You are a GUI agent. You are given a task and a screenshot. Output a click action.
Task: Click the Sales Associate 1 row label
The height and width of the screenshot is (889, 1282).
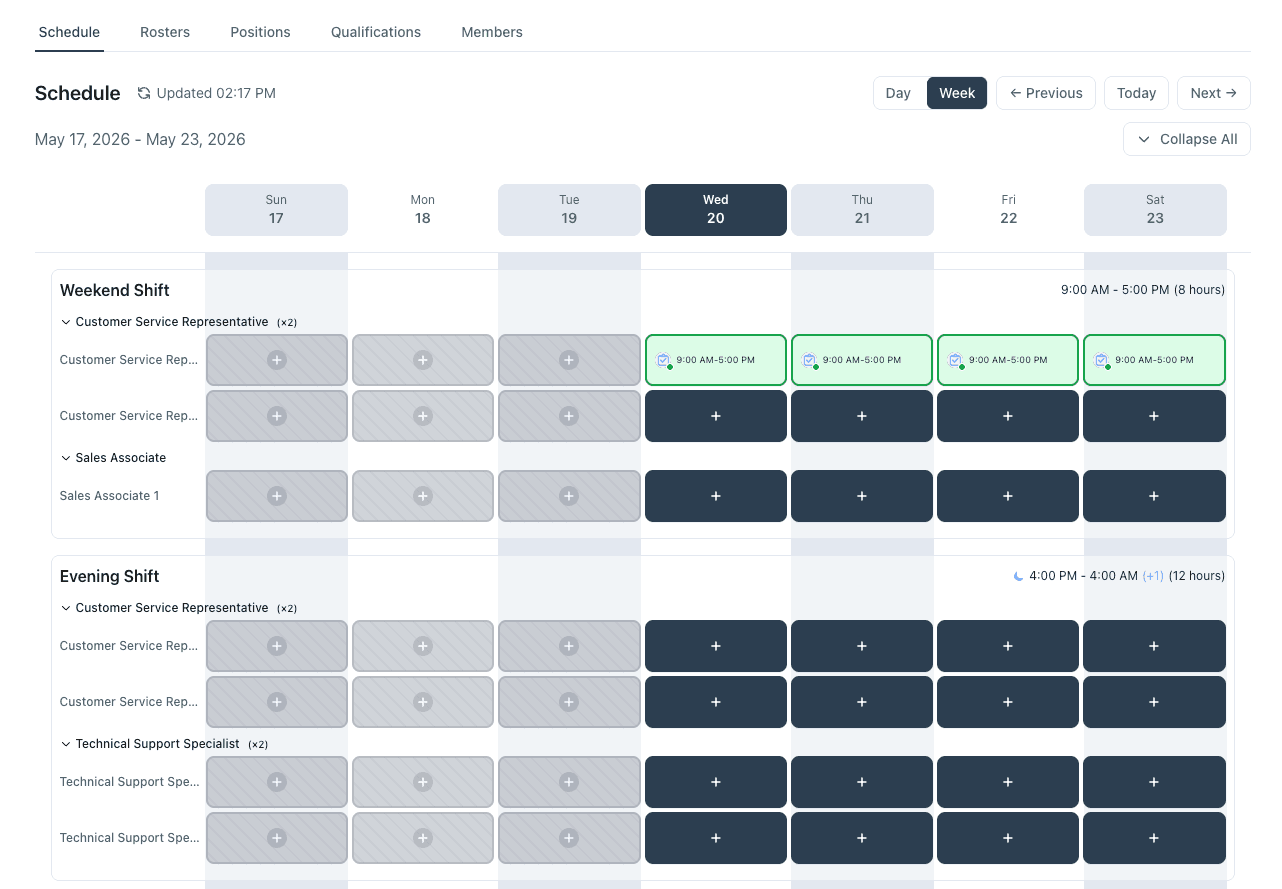pyautogui.click(x=109, y=496)
